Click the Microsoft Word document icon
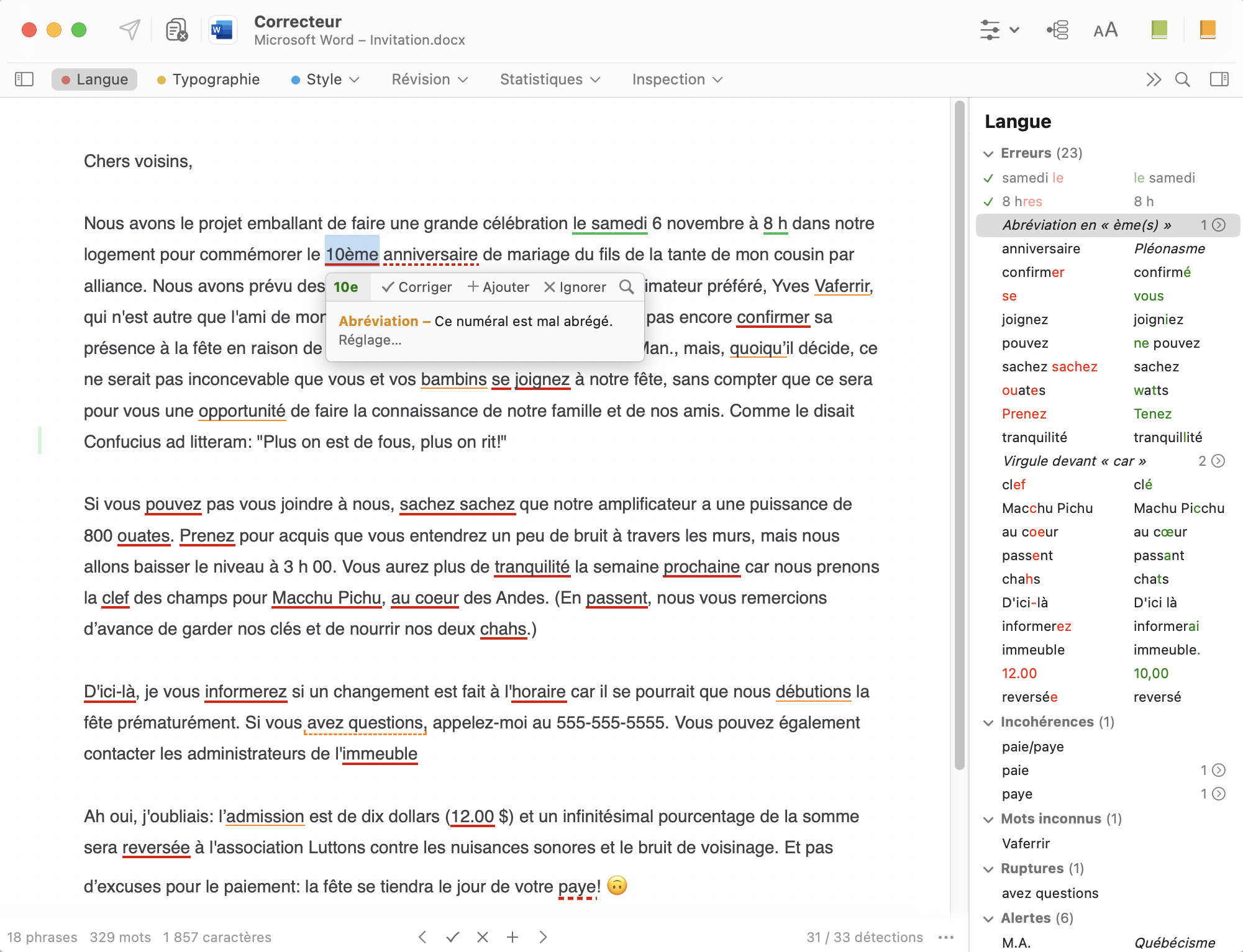The width and height of the screenshot is (1243, 952). (x=222, y=29)
